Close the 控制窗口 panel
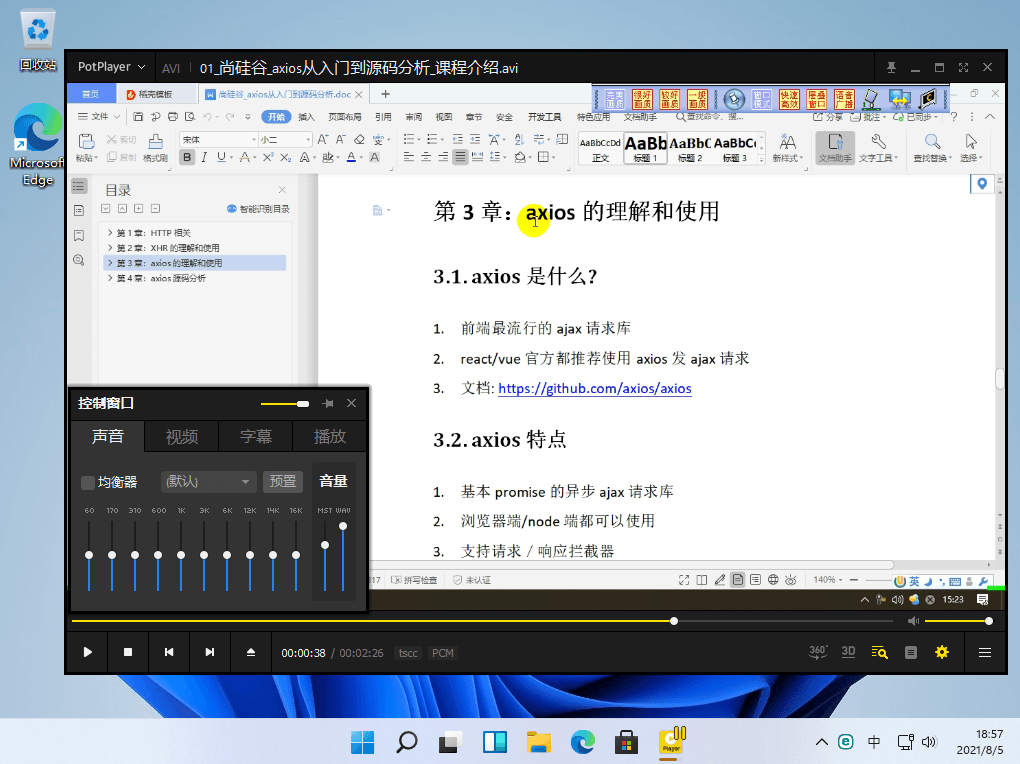Viewport: 1020px width, 764px height. (x=351, y=403)
